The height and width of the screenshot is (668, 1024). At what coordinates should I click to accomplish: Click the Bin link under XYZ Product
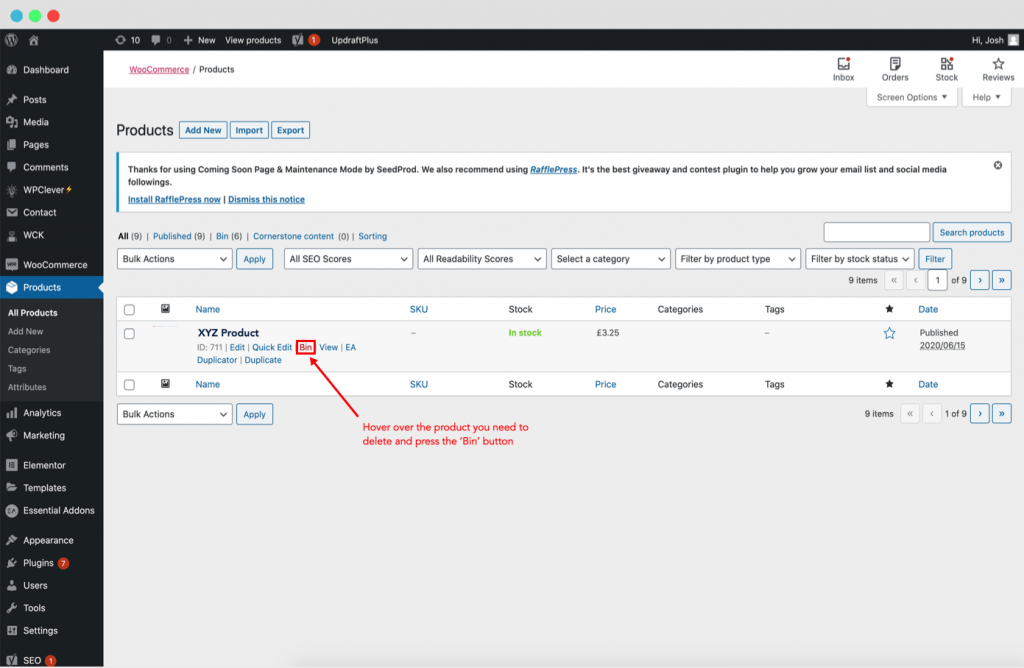click(306, 347)
